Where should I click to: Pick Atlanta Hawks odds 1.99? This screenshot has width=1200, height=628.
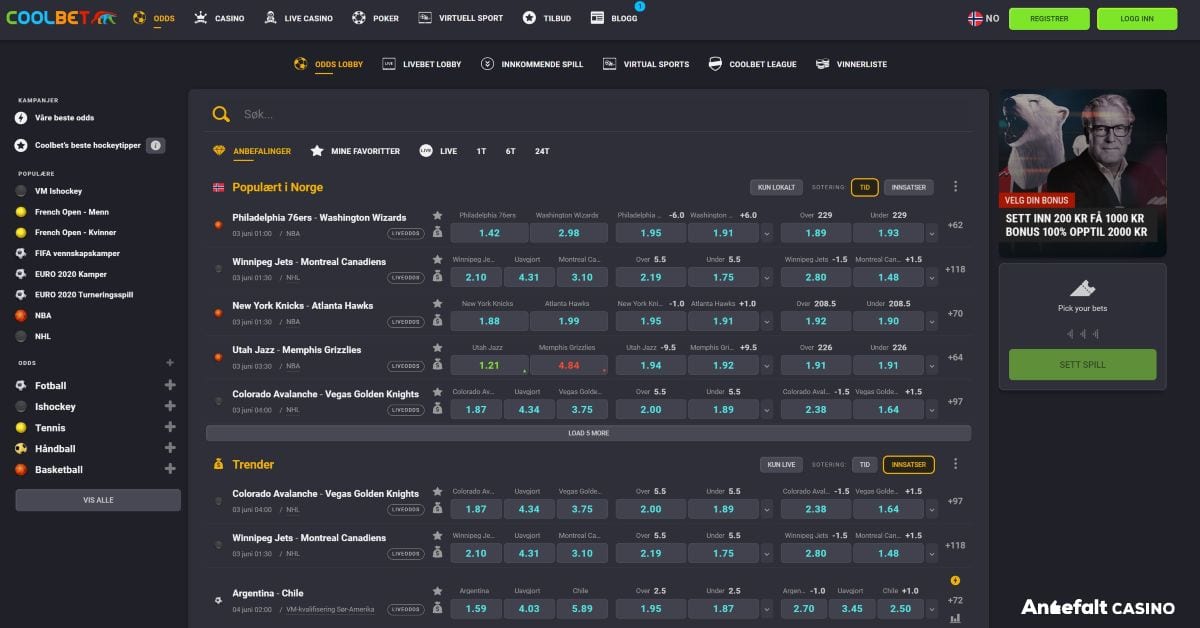(x=569, y=321)
